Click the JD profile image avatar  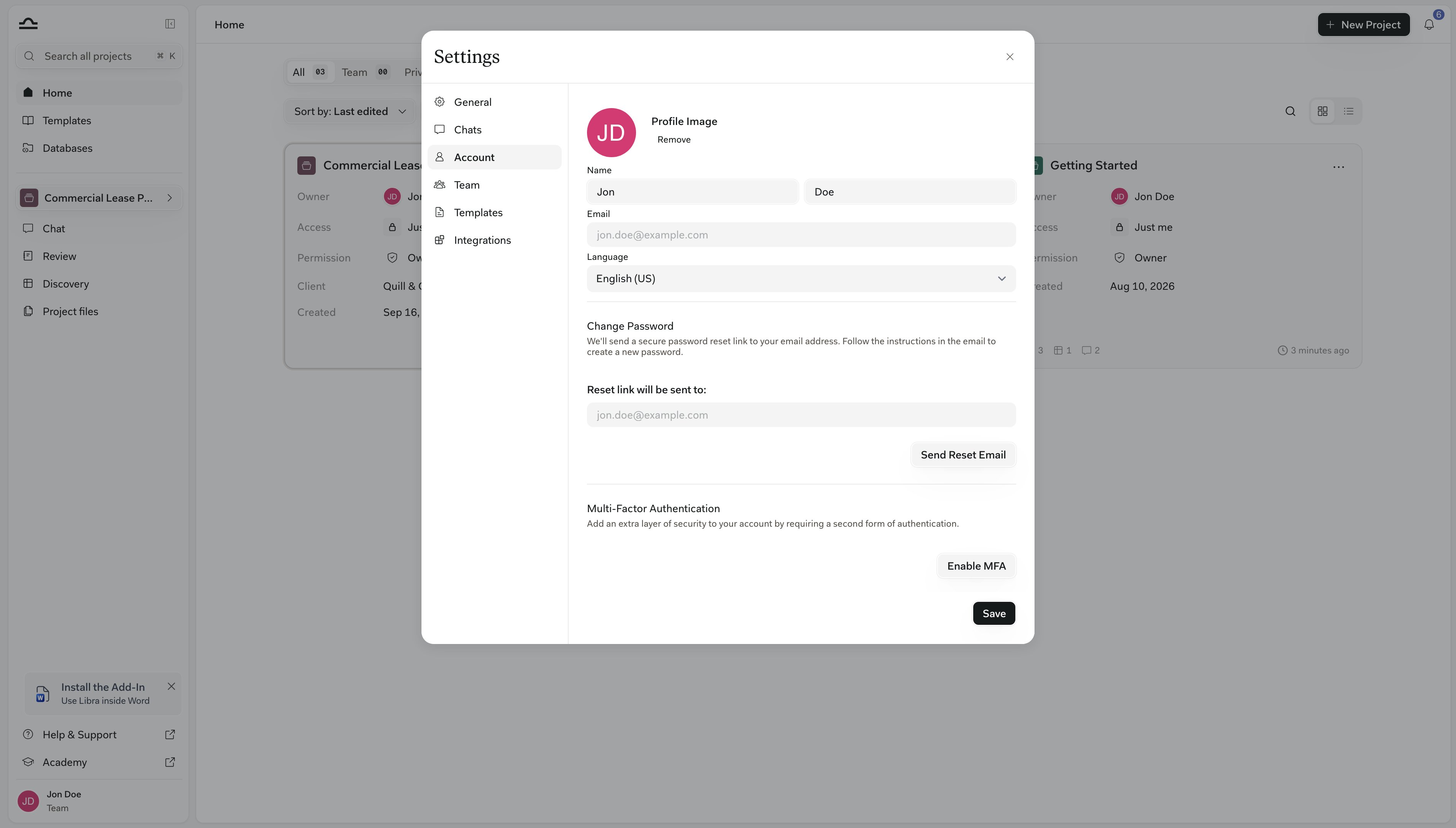click(x=611, y=133)
